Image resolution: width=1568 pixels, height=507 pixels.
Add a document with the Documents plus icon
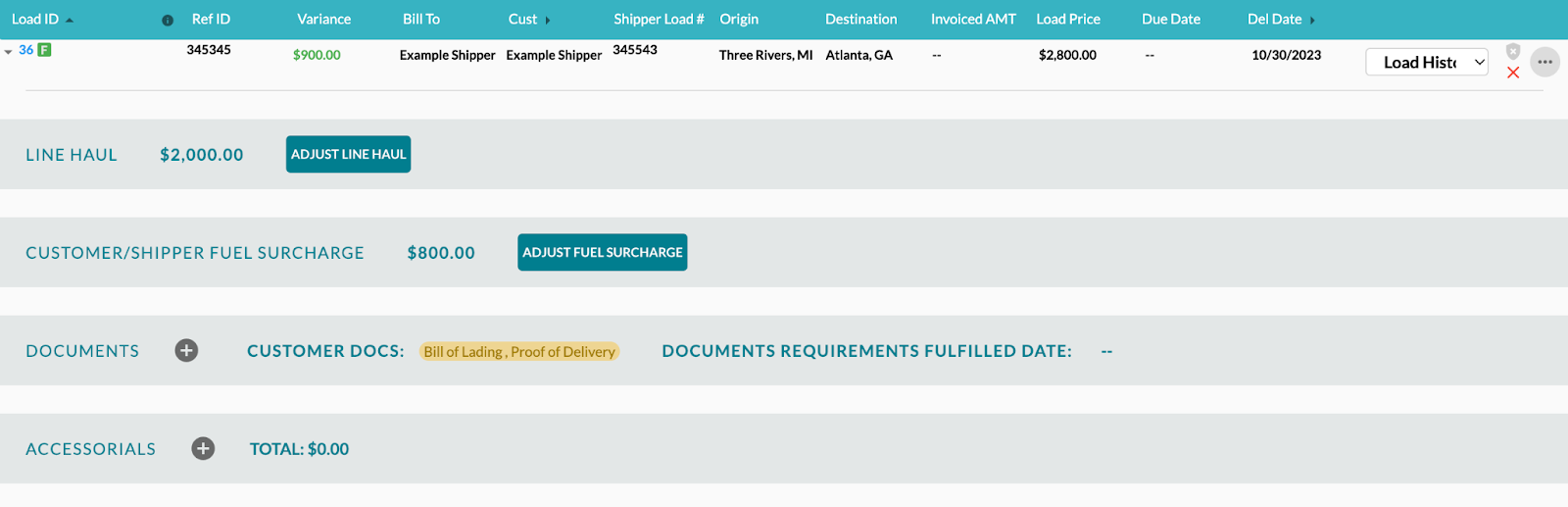click(x=186, y=350)
